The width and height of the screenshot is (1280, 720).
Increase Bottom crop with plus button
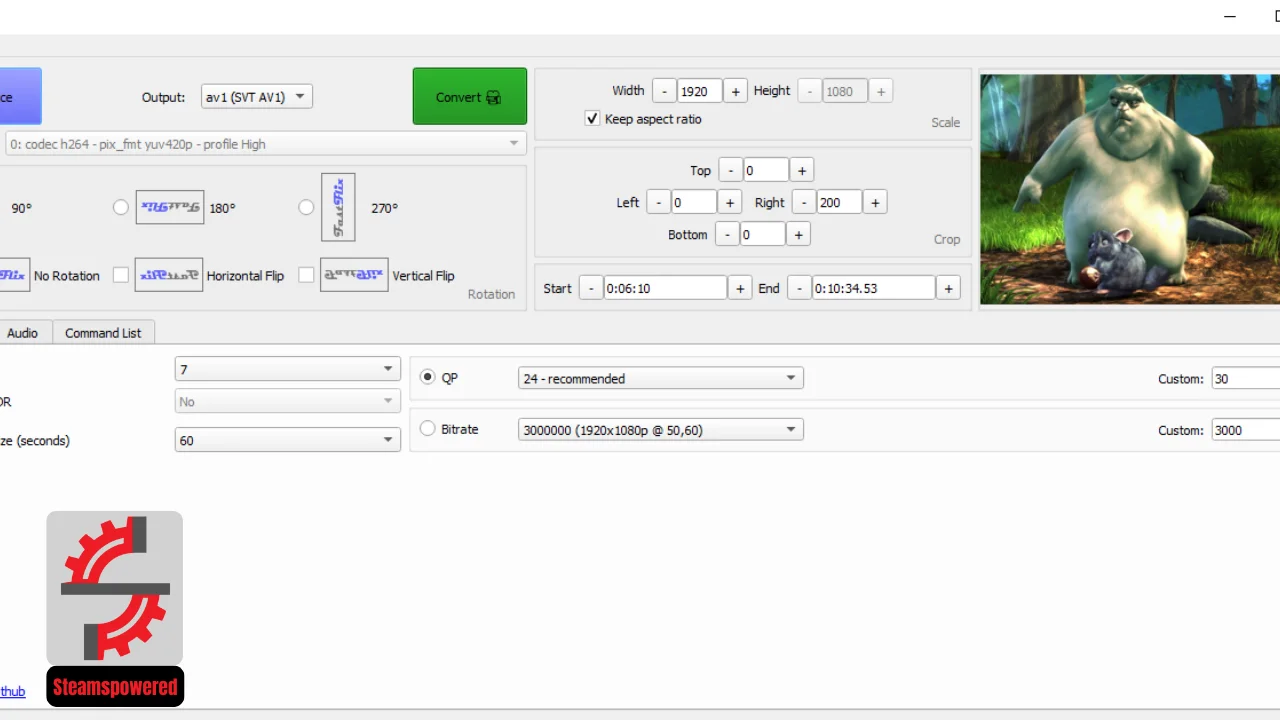click(798, 234)
